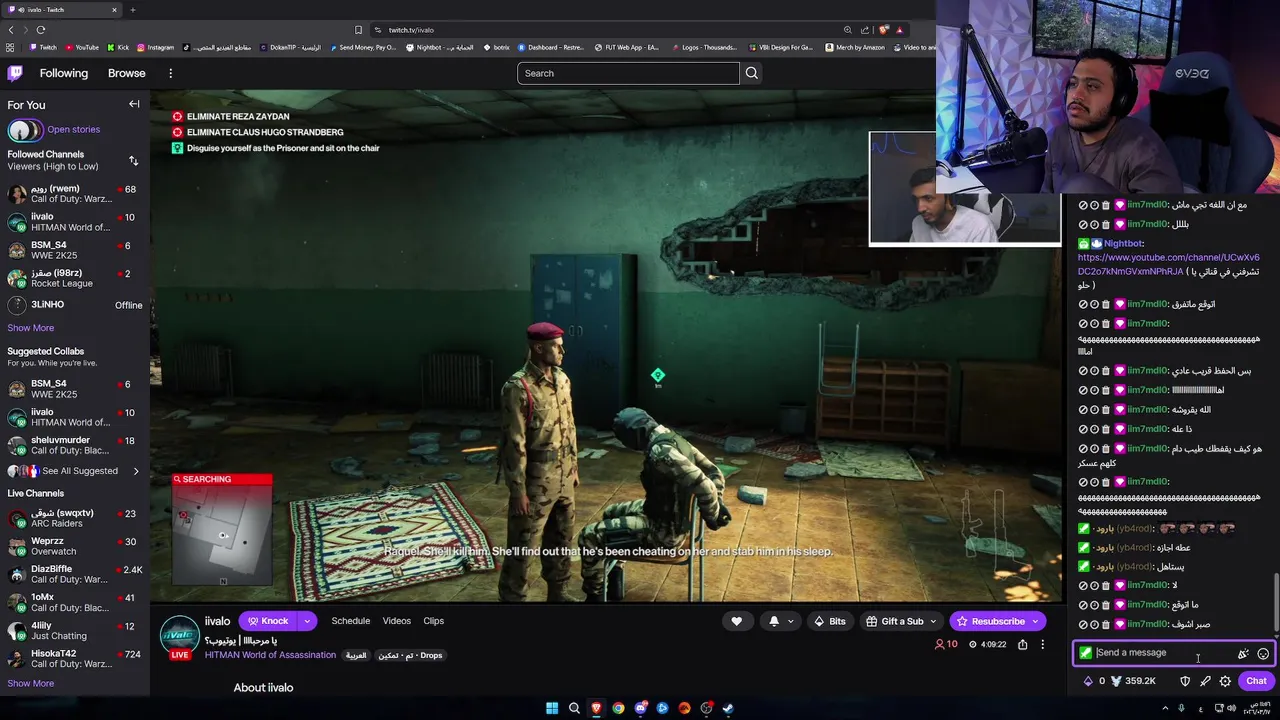Open Windows taskbar search
The height and width of the screenshot is (720, 1280).
(574, 708)
